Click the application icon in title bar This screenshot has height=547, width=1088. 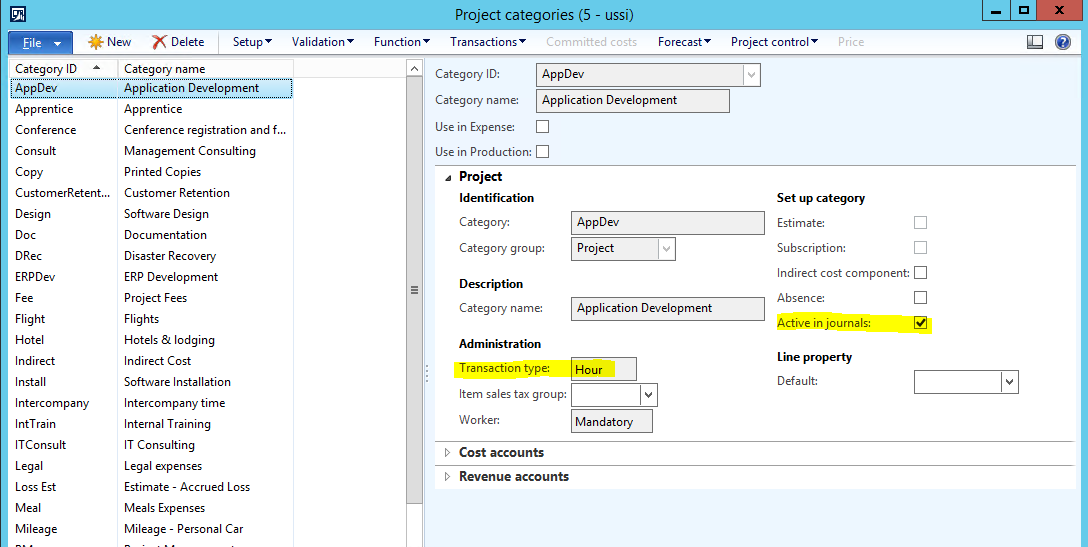point(17,13)
